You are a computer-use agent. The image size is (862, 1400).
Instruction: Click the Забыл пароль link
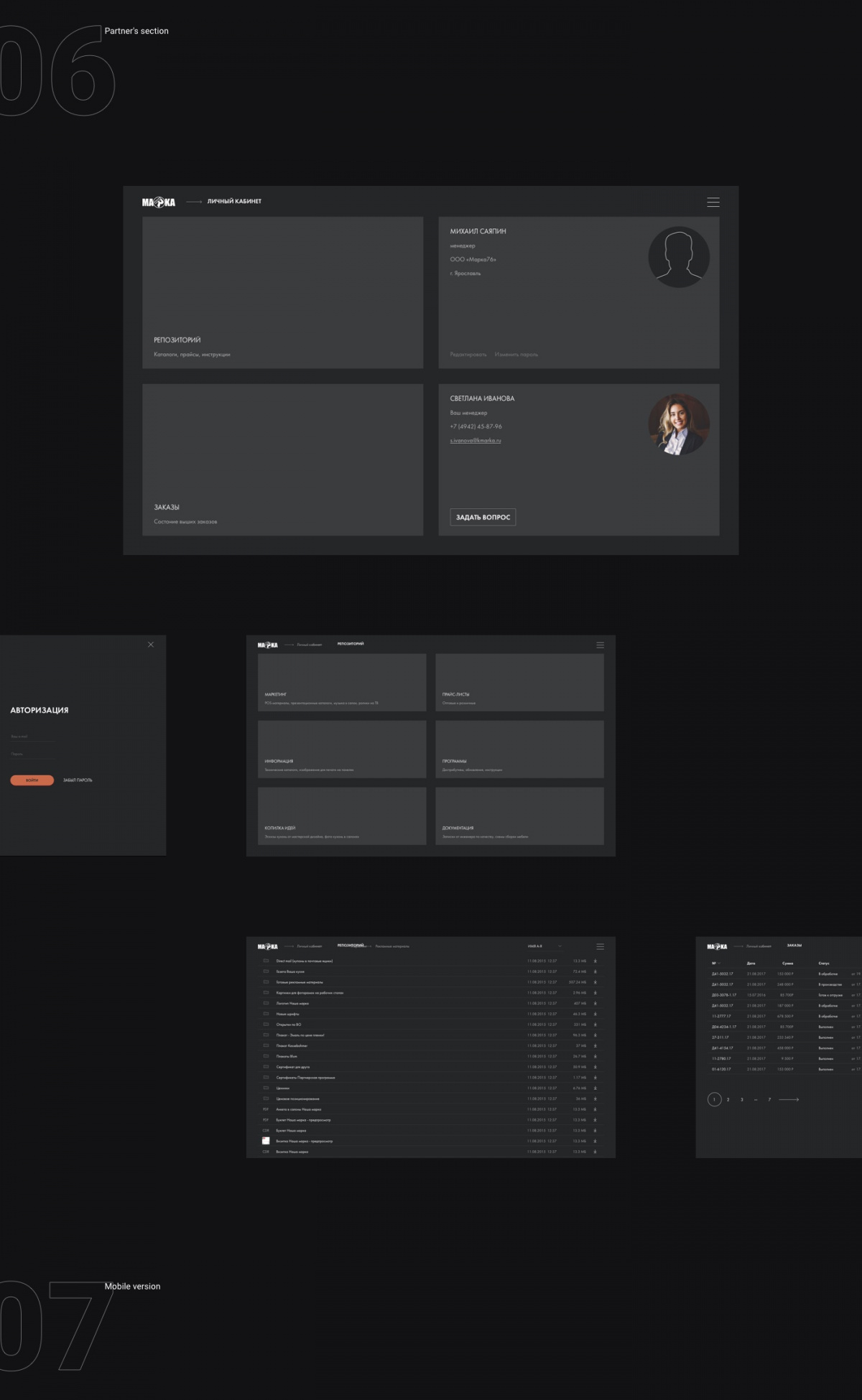tap(78, 780)
